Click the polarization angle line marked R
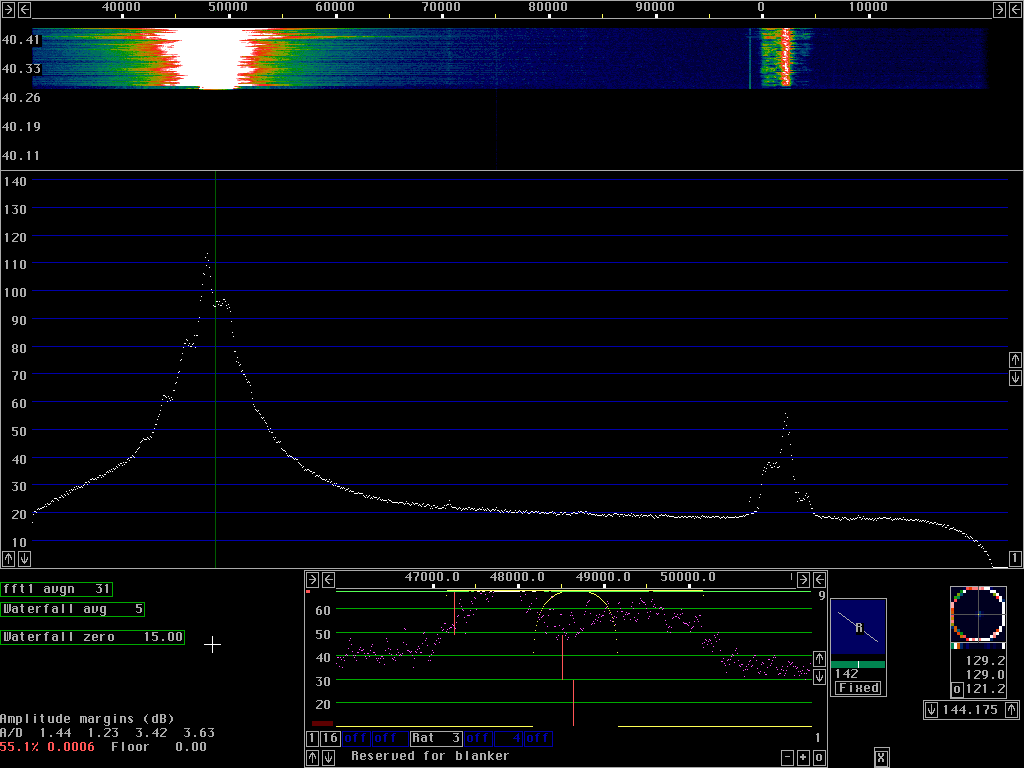Viewport: 1024px width, 768px height. click(858, 627)
